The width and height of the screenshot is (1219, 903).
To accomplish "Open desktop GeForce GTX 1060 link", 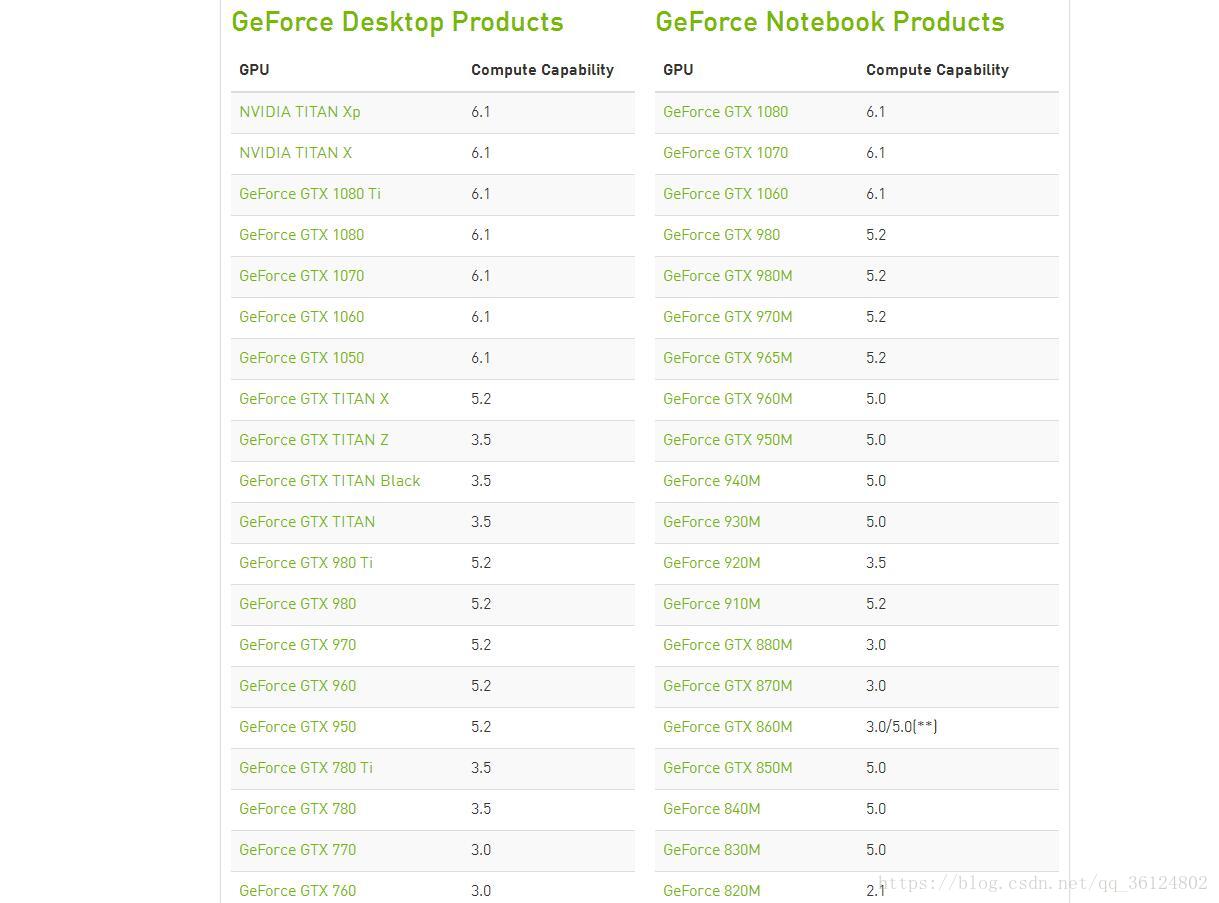I will (301, 317).
